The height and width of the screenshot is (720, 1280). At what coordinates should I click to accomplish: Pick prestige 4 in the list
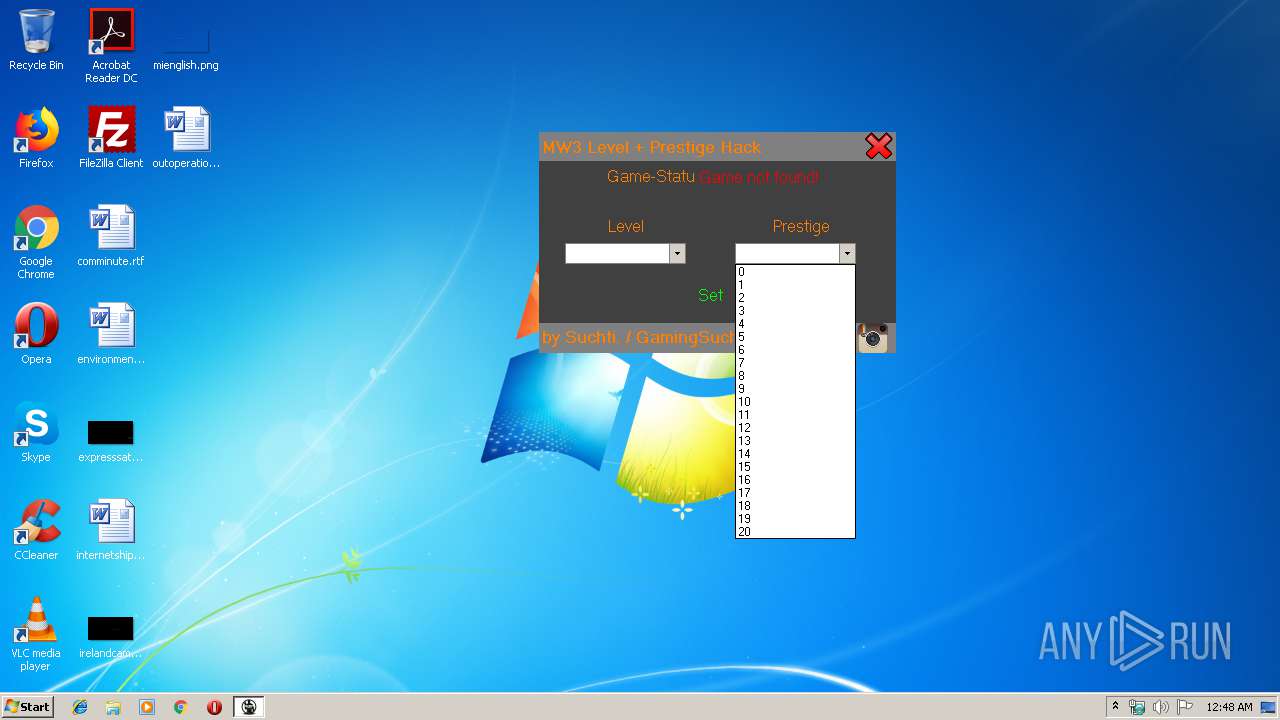(795, 324)
